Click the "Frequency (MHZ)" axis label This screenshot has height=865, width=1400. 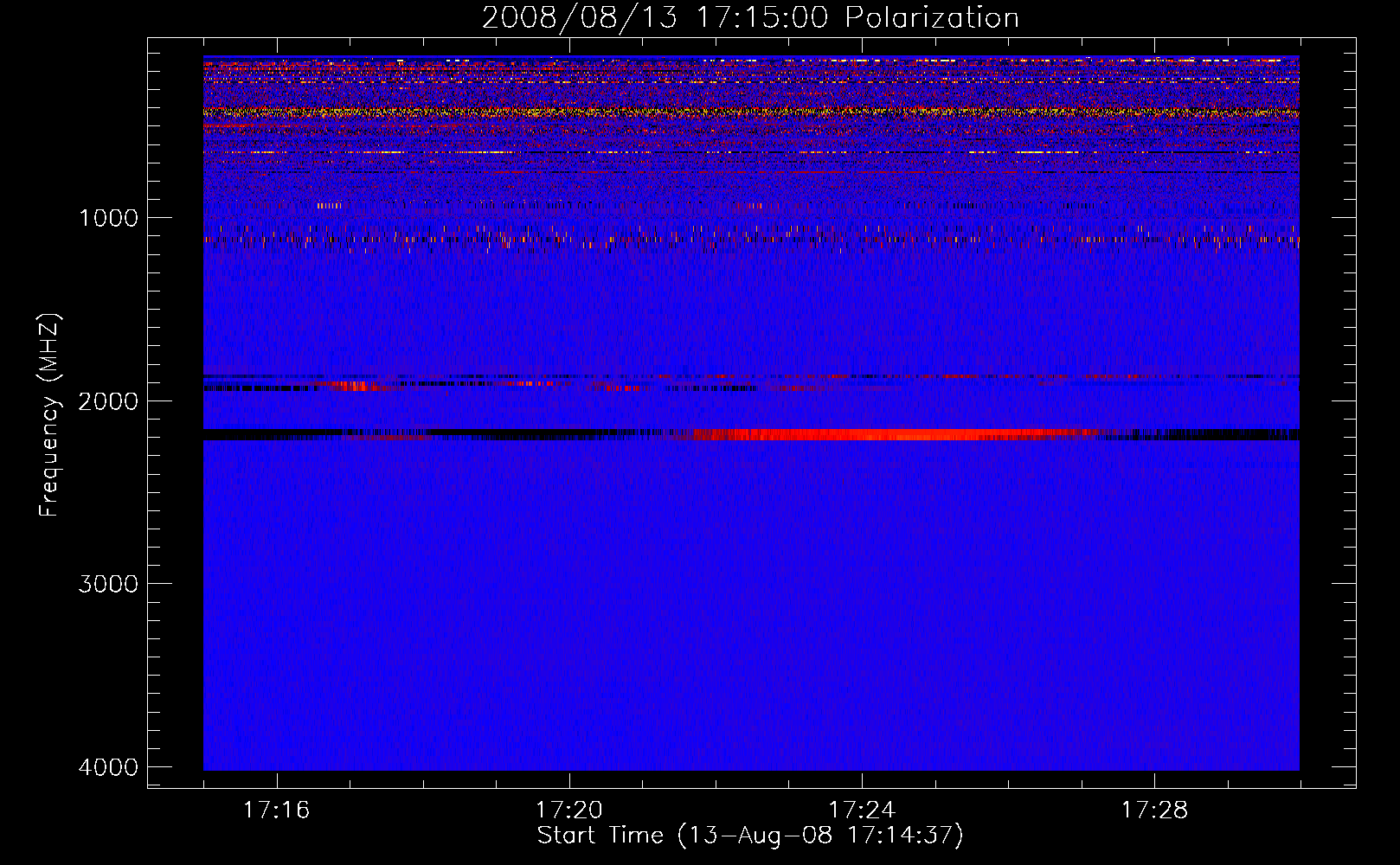(50, 415)
